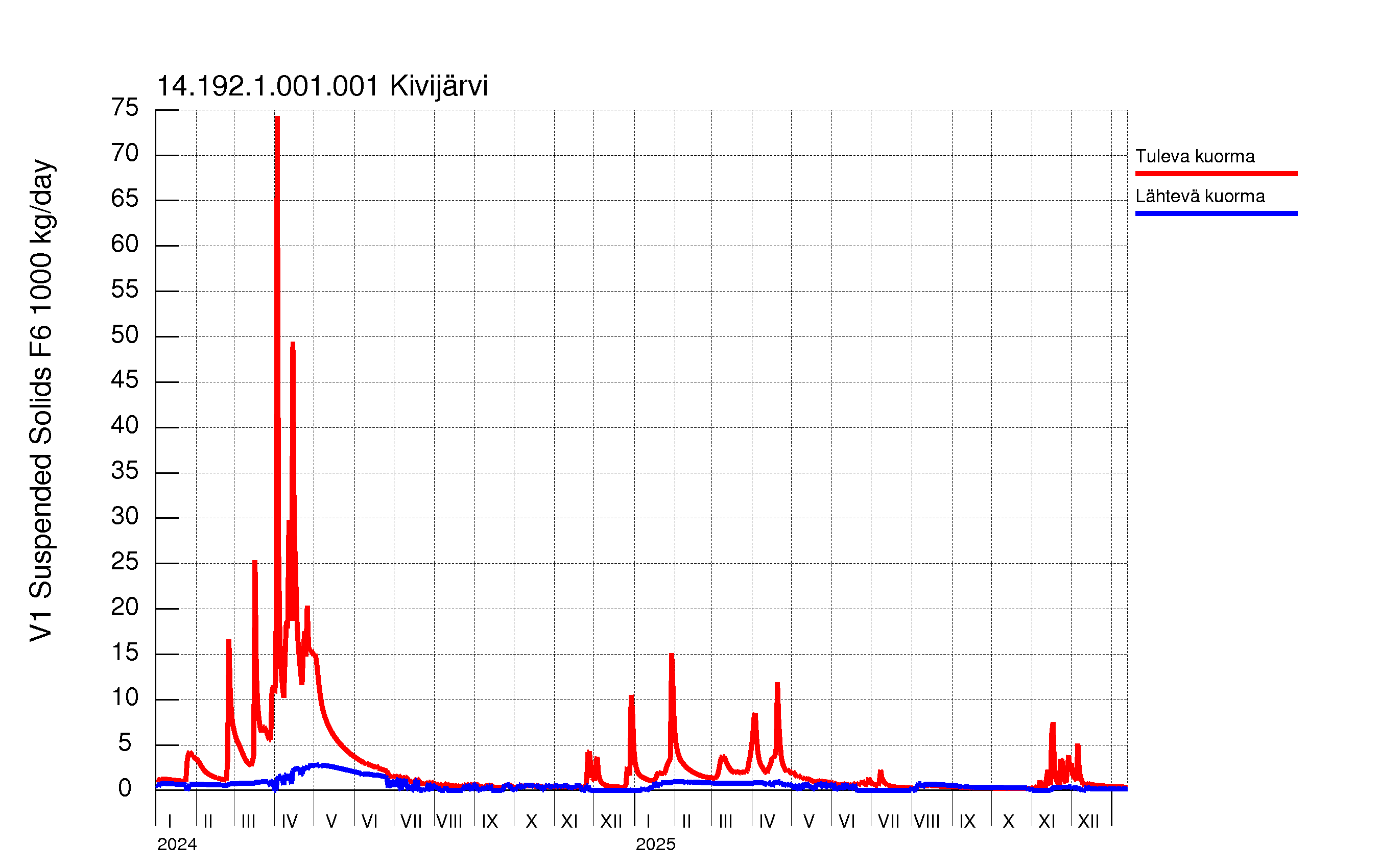Click the y-axis value 75
1379x868 pixels.
click(x=124, y=108)
